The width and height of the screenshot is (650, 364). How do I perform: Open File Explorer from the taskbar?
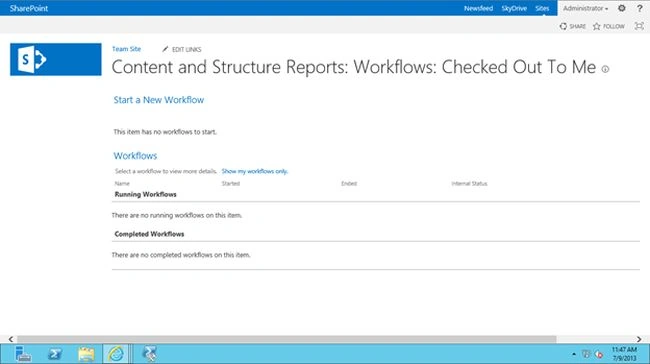(x=86, y=354)
